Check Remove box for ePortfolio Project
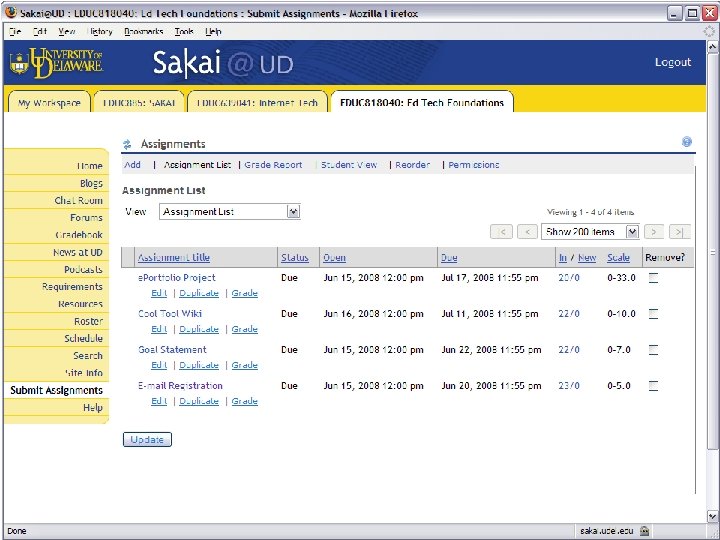This screenshot has height=540, width=720. pyautogui.click(x=653, y=278)
